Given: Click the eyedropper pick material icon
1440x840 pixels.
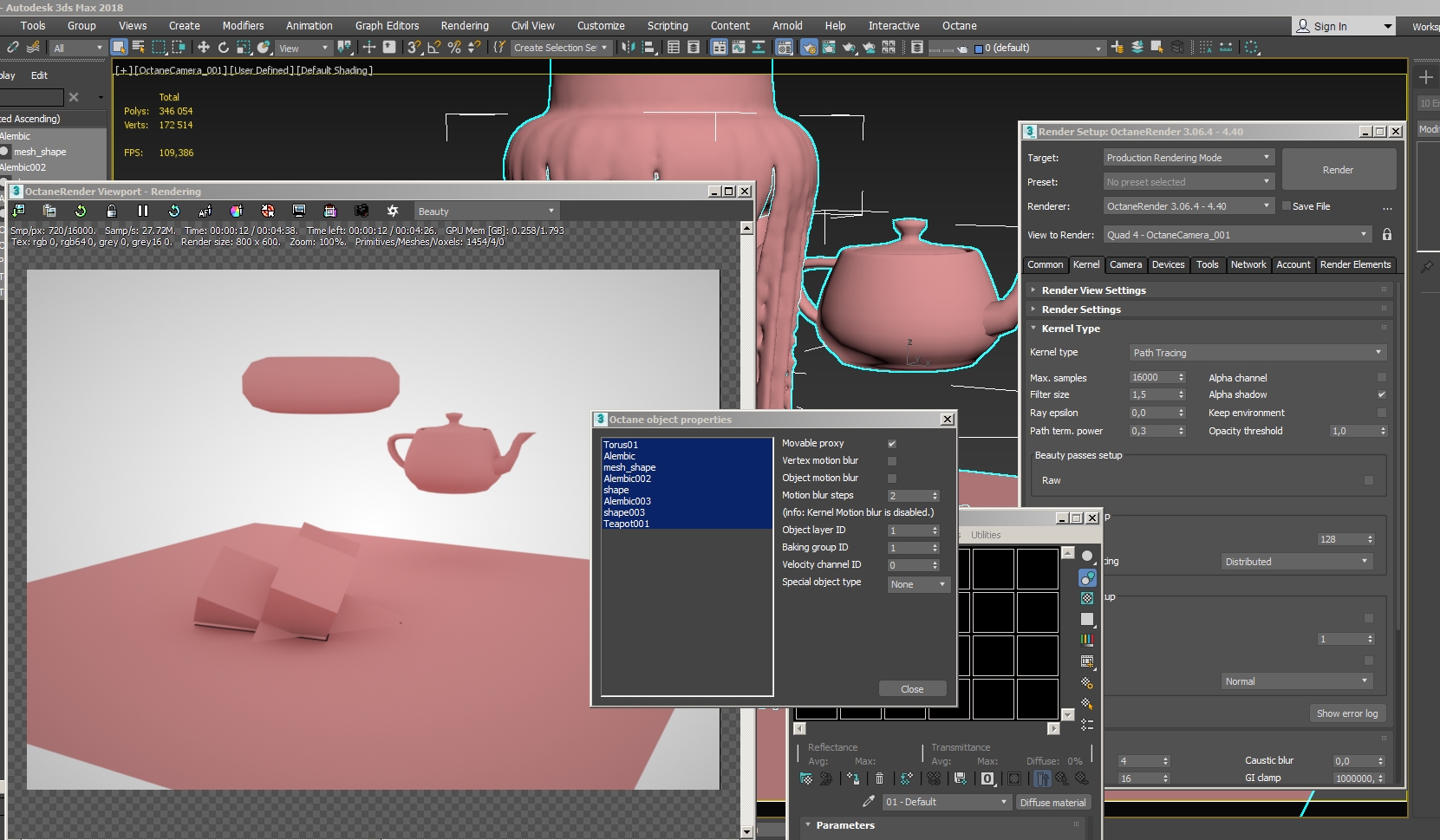Looking at the screenshot, I should pos(869,802).
